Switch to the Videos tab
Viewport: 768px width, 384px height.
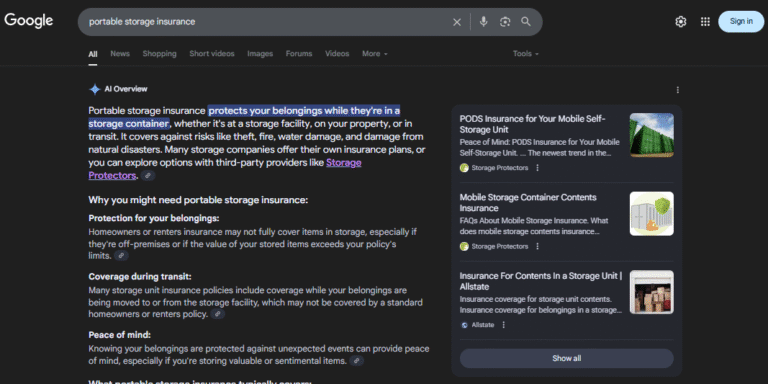tap(337, 54)
